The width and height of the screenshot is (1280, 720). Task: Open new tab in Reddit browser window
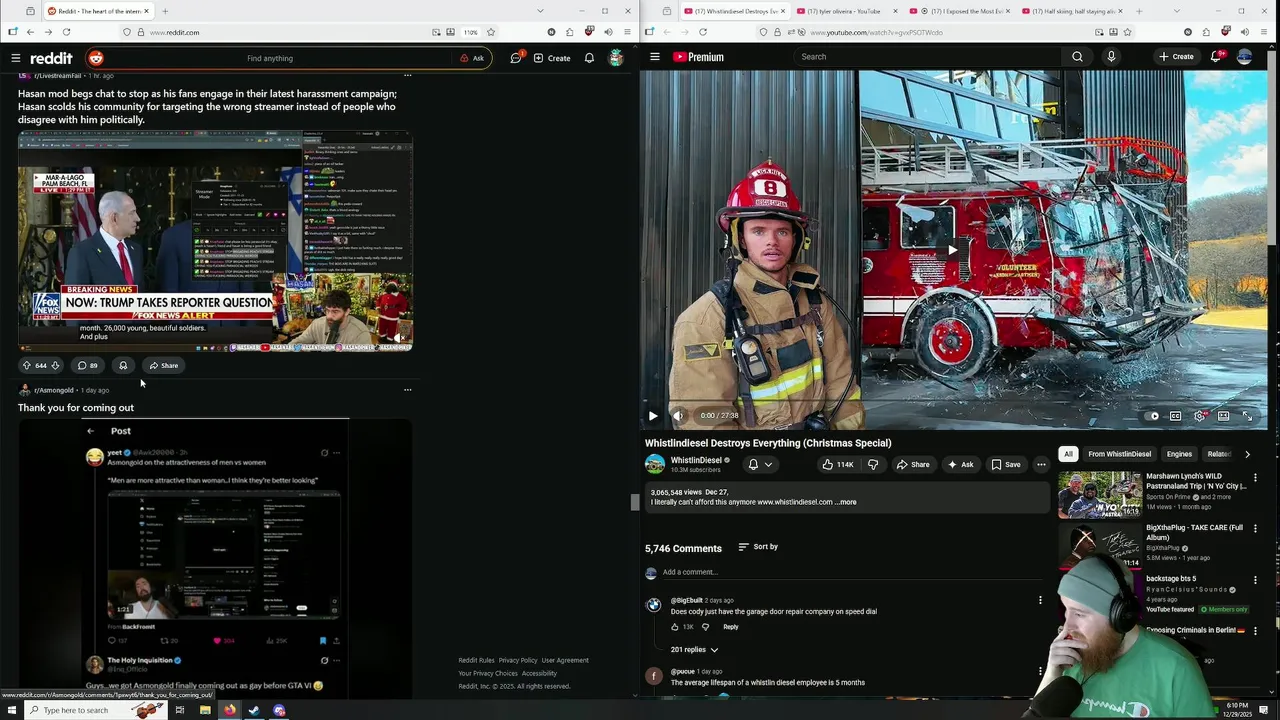(165, 11)
